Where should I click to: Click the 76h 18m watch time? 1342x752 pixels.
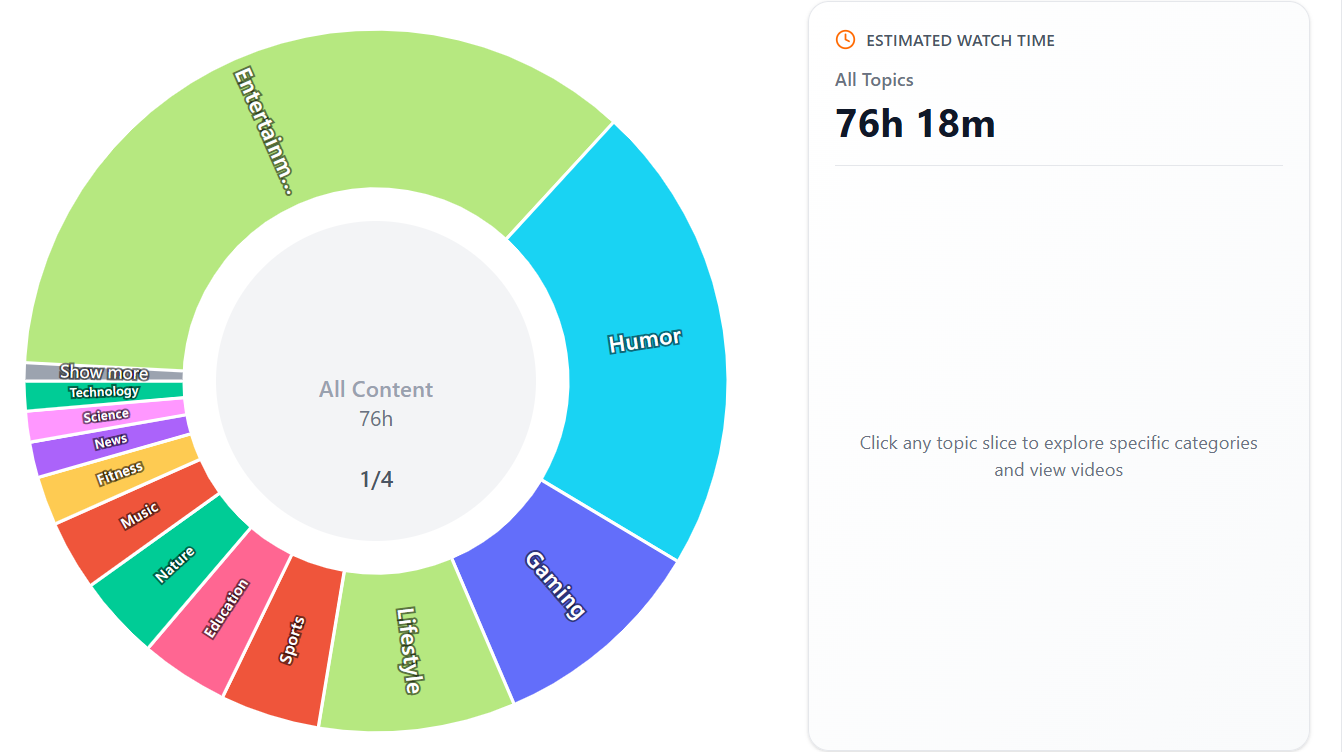915,123
